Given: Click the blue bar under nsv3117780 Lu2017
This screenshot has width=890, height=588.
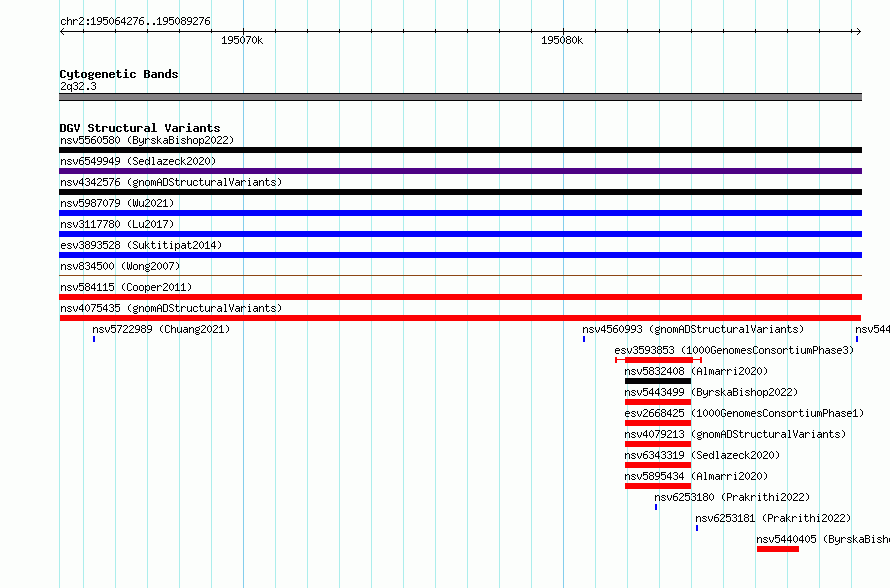Looking at the screenshot, I should [x=460, y=234].
